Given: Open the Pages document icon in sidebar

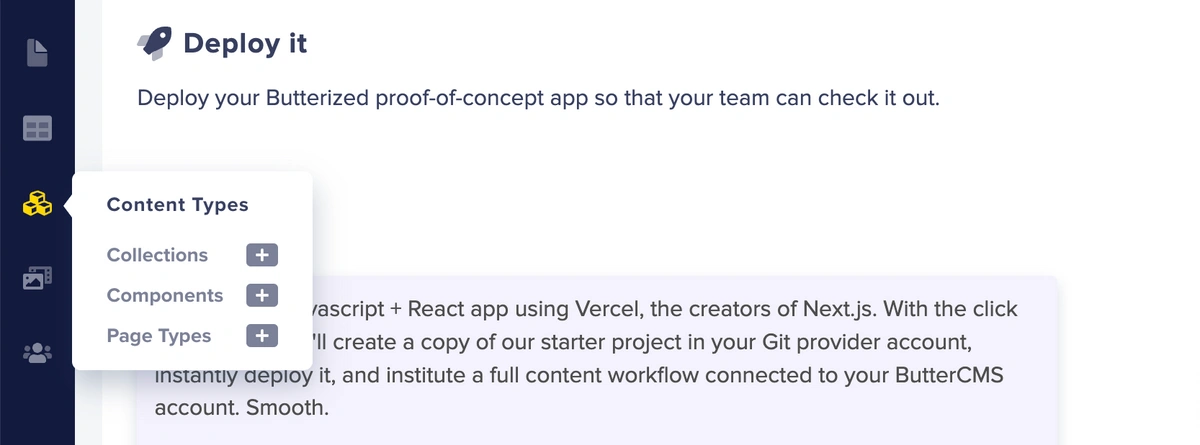Looking at the screenshot, I should point(37,53).
